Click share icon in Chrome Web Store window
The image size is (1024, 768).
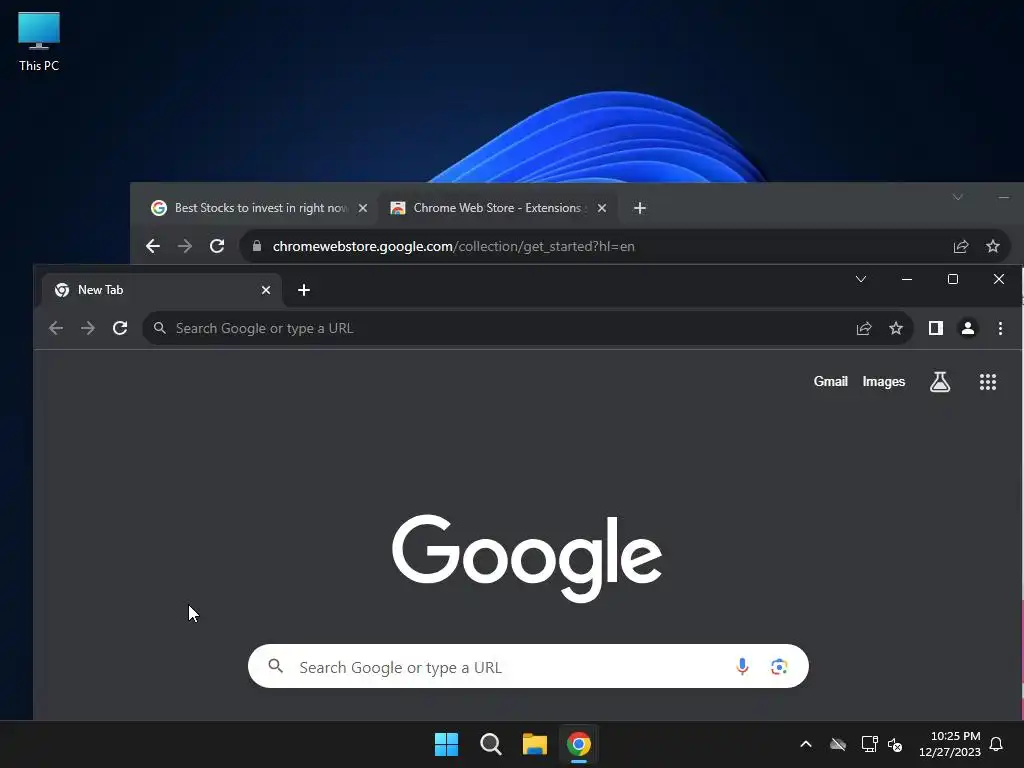[x=961, y=246]
